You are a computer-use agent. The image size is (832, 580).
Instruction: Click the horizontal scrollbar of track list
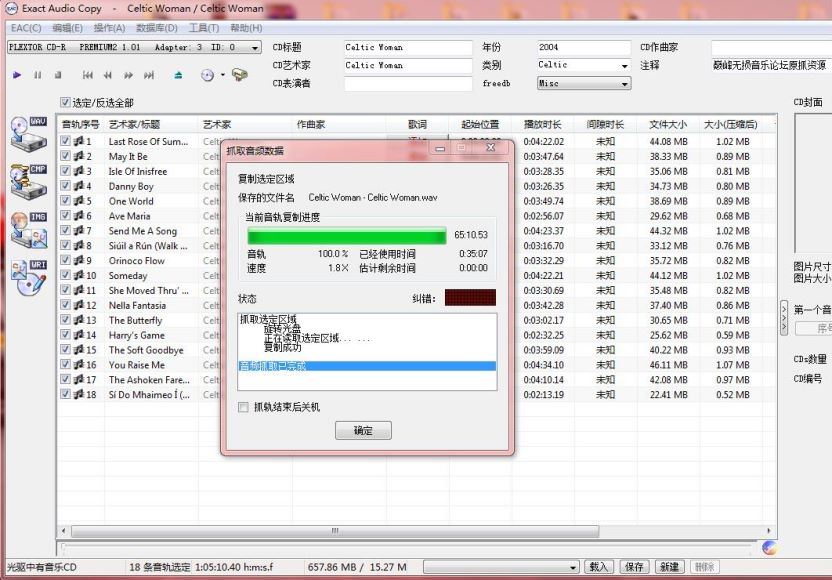click(335, 531)
